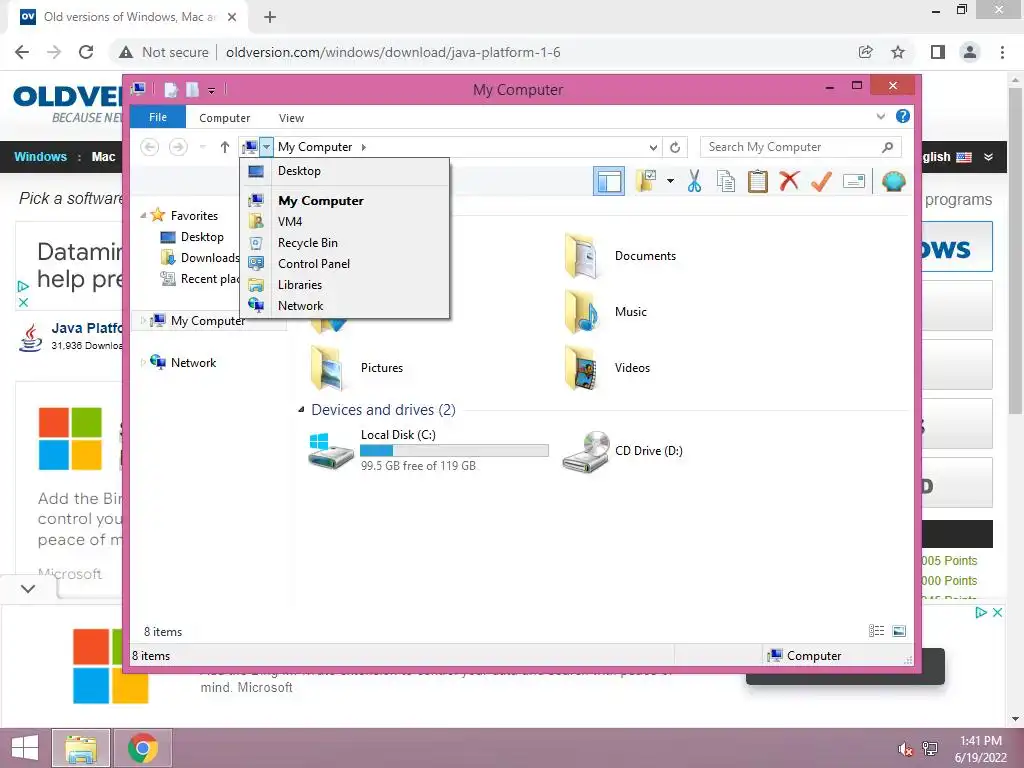Choose Libraries in the location dropdown

[x=345, y=285]
